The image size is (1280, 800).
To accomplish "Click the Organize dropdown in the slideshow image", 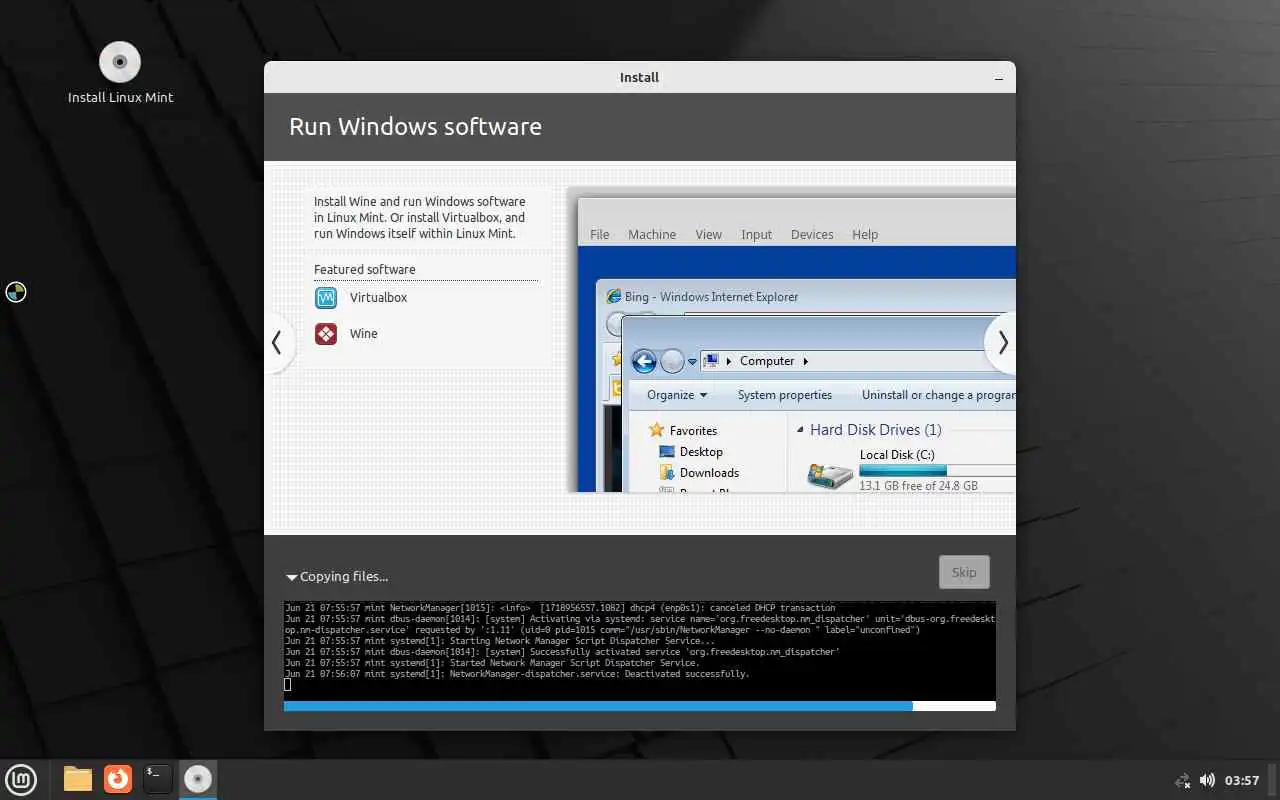I will tap(677, 395).
